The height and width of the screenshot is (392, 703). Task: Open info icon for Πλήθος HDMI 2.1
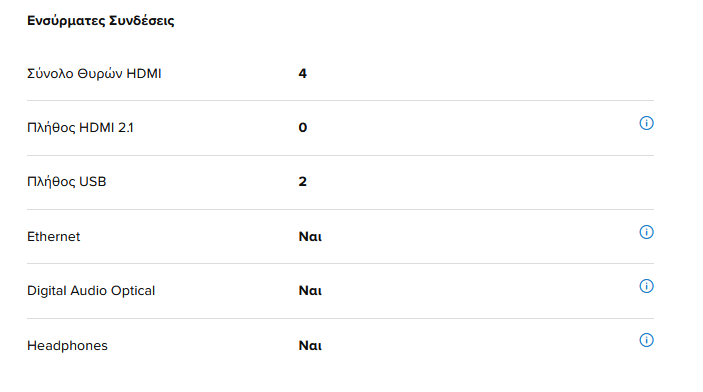click(646, 123)
